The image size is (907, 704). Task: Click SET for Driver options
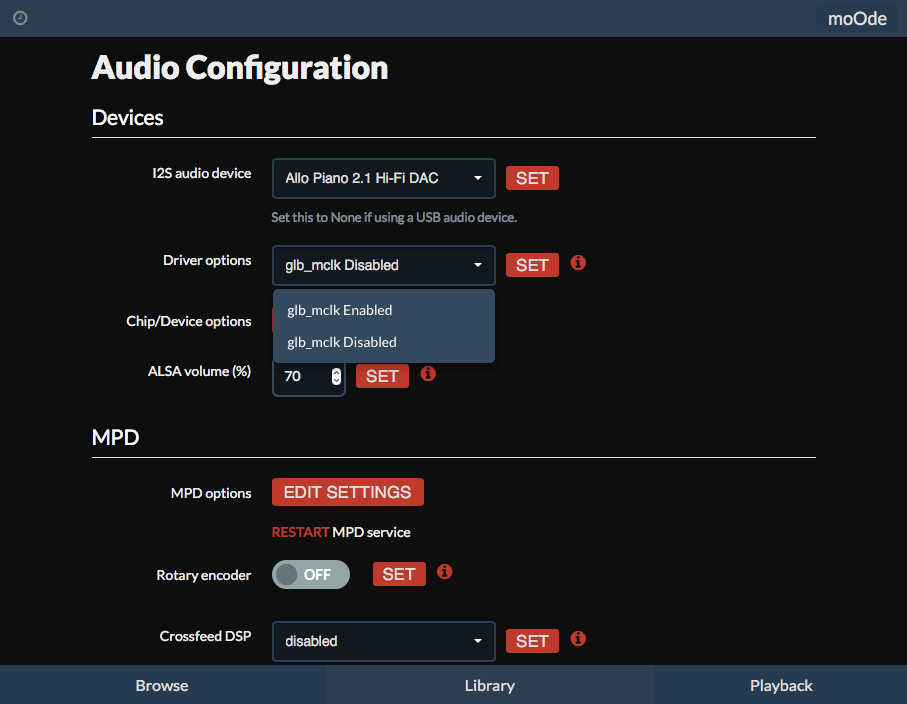[532, 265]
